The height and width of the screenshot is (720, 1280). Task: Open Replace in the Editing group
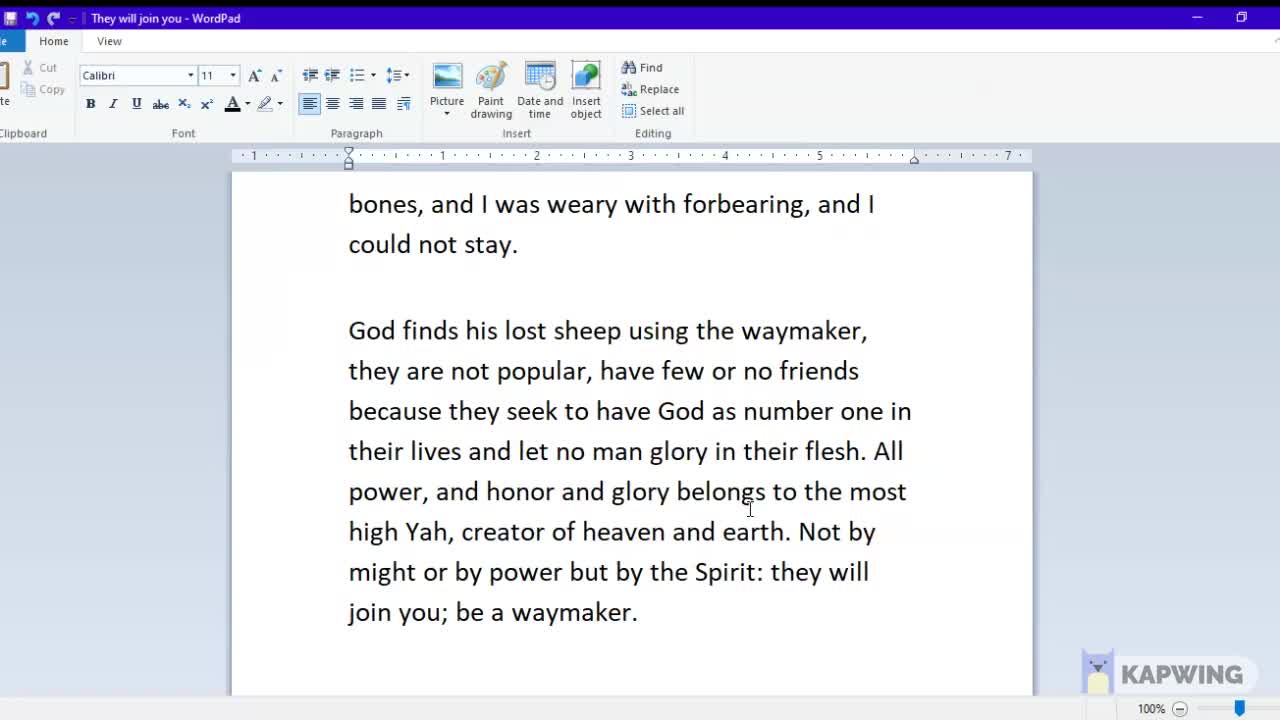coord(650,89)
